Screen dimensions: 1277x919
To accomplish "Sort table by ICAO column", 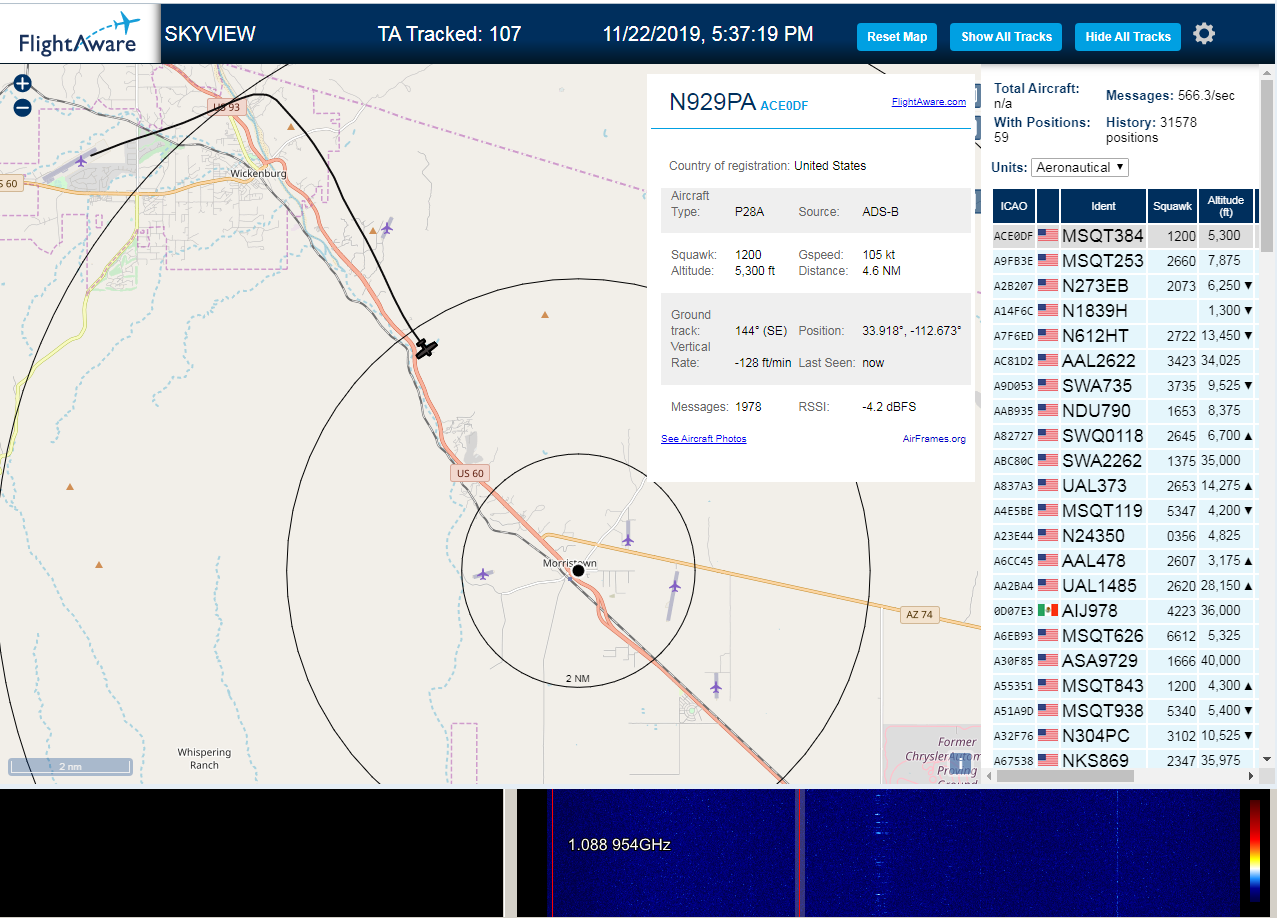I will [1014, 206].
